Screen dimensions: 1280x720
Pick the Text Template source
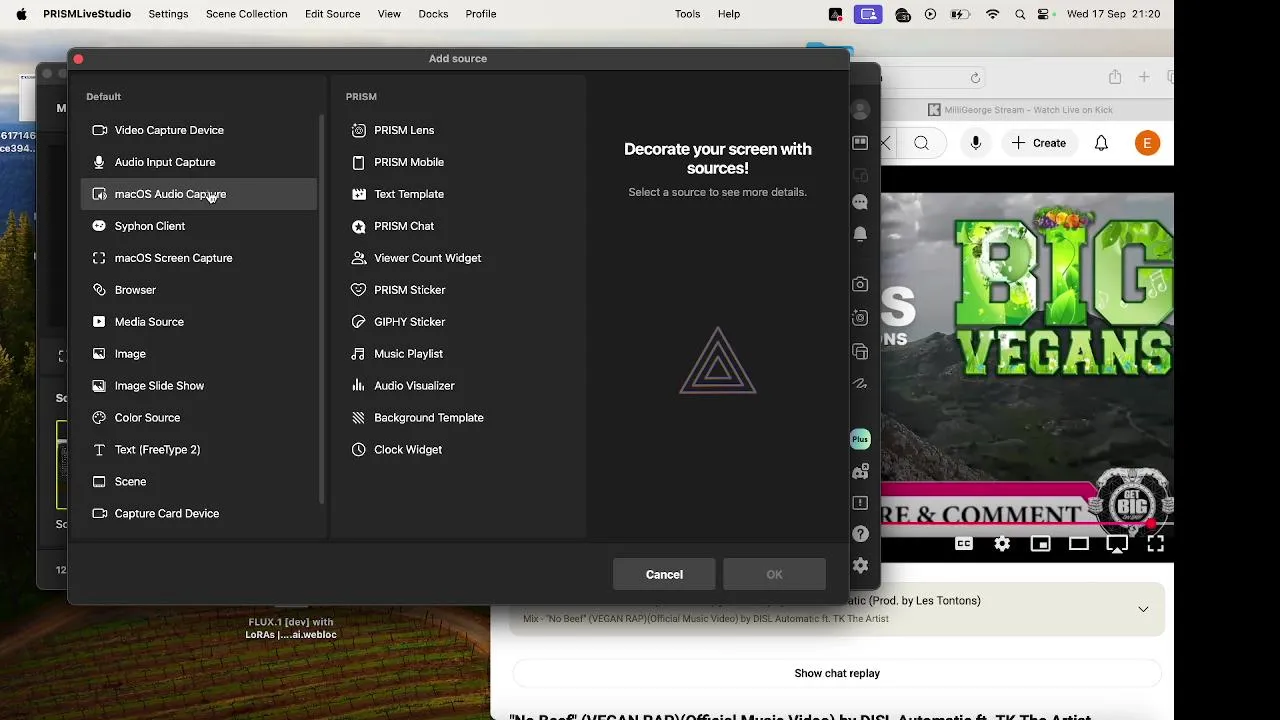458,194
